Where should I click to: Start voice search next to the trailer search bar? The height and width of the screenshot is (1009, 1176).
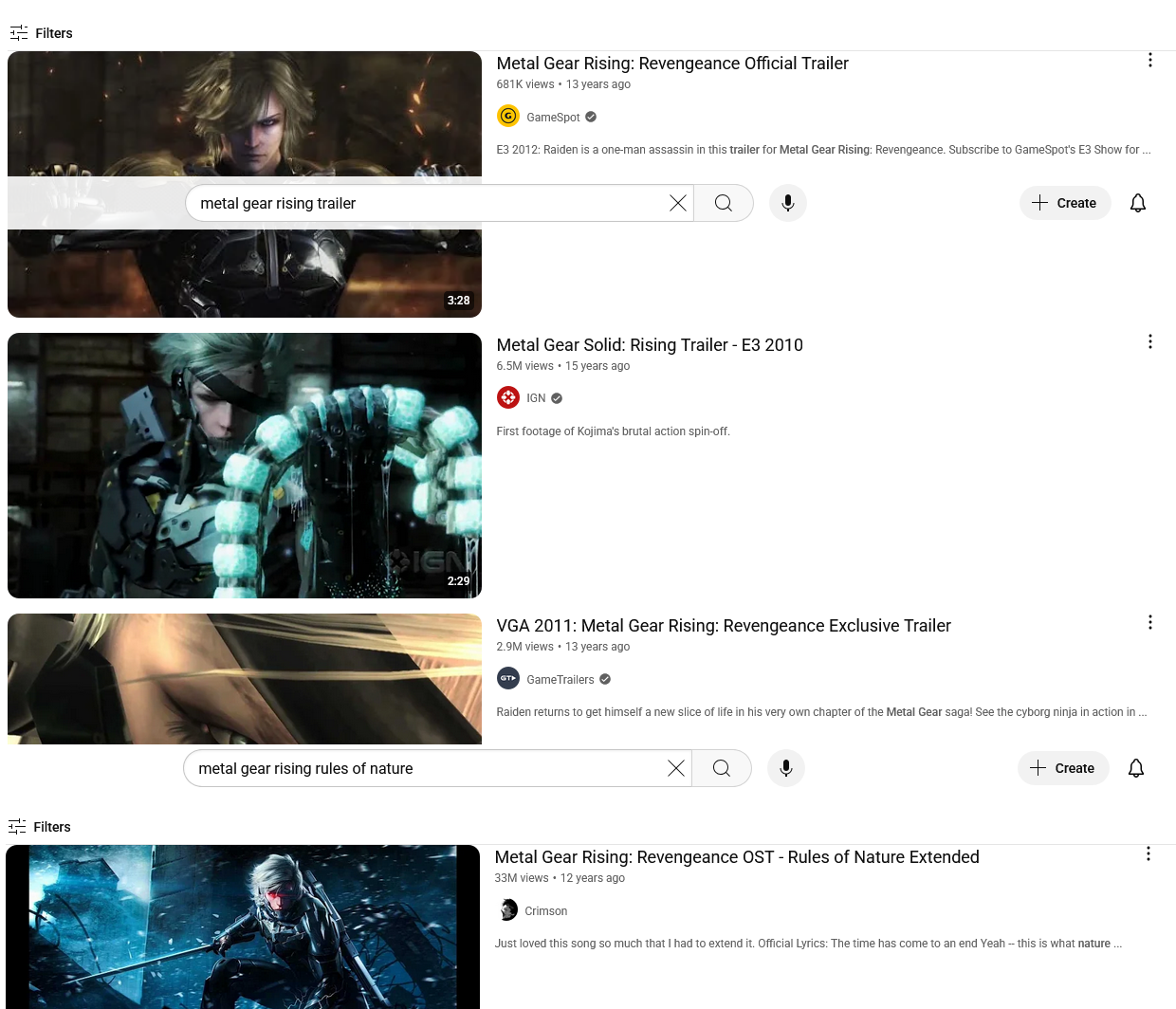[x=788, y=203]
